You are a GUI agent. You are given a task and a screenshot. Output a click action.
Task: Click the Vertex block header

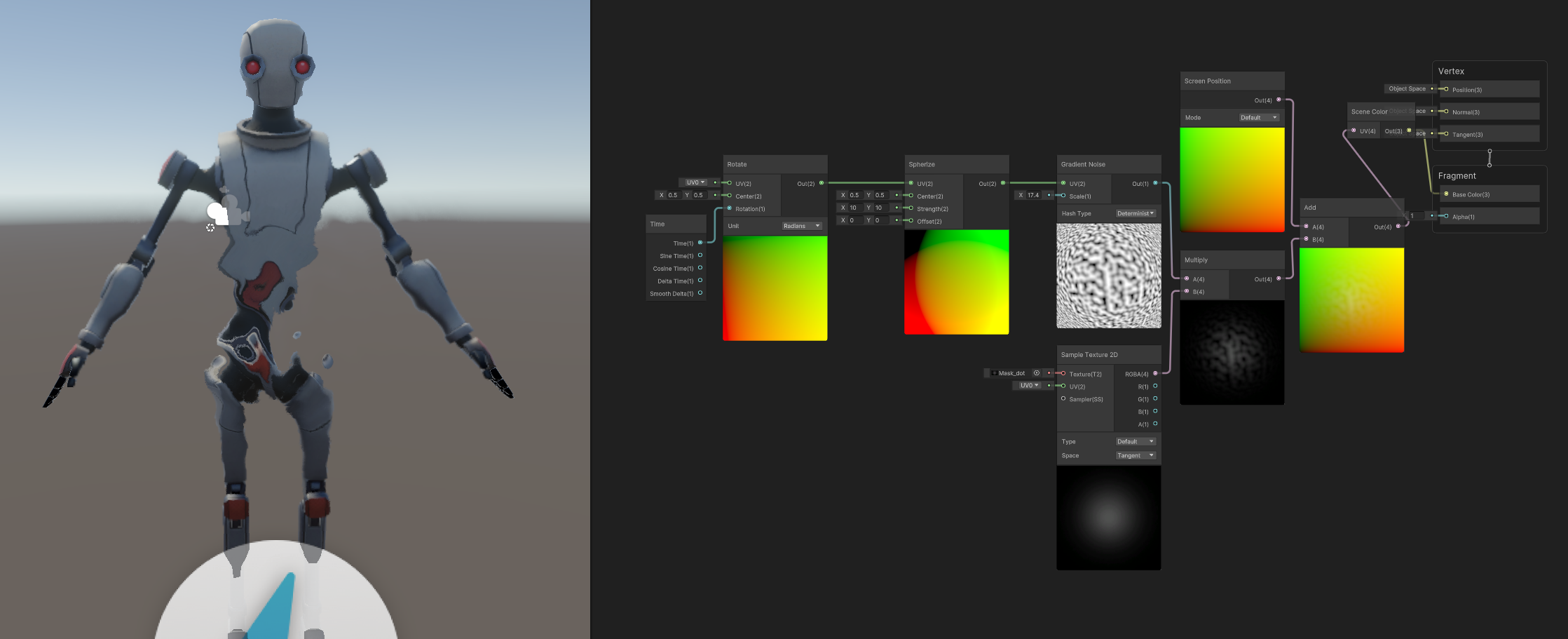tap(1451, 71)
